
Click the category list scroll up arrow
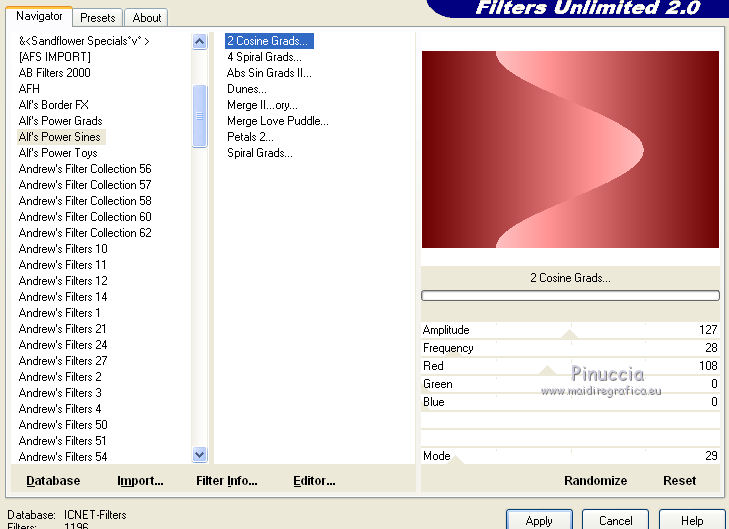199,42
